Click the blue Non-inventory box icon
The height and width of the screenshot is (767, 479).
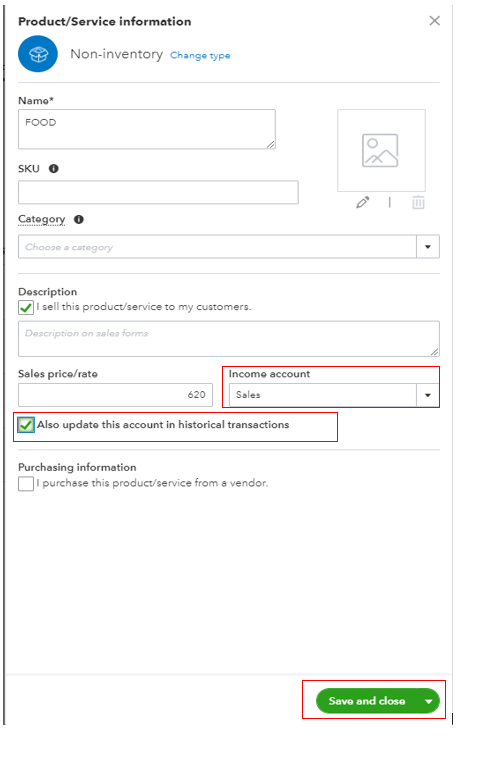coord(38,54)
